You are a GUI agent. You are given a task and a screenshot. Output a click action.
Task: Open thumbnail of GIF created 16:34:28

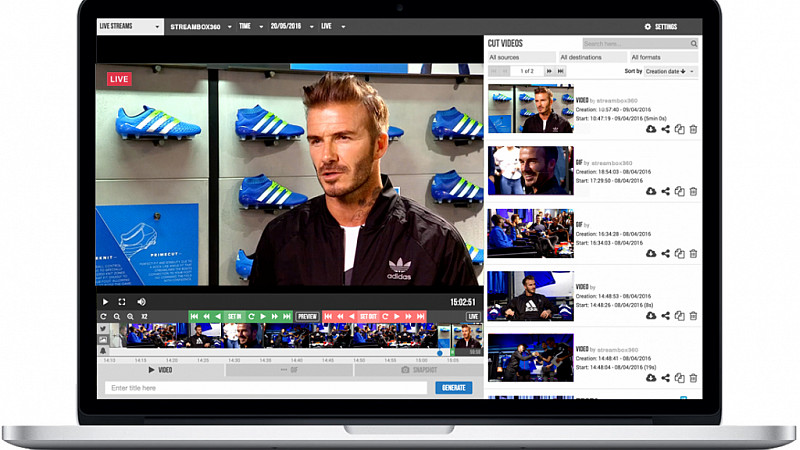pyautogui.click(x=531, y=233)
